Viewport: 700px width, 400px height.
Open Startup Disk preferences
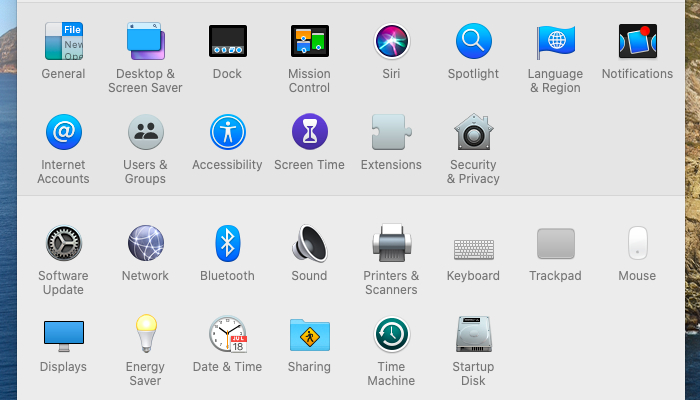(474, 334)
